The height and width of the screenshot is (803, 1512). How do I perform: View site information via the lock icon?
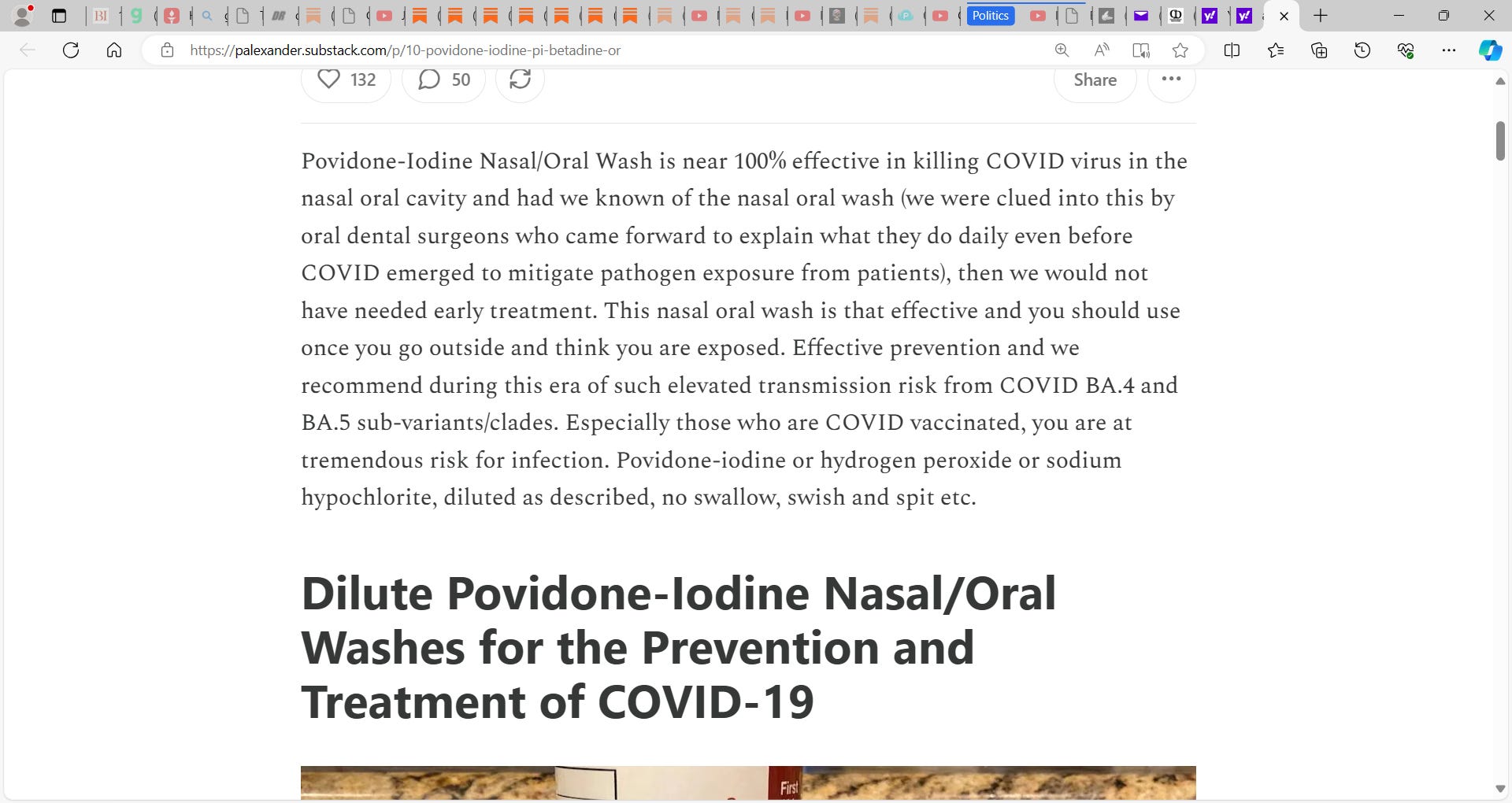[x=167, y=50]
